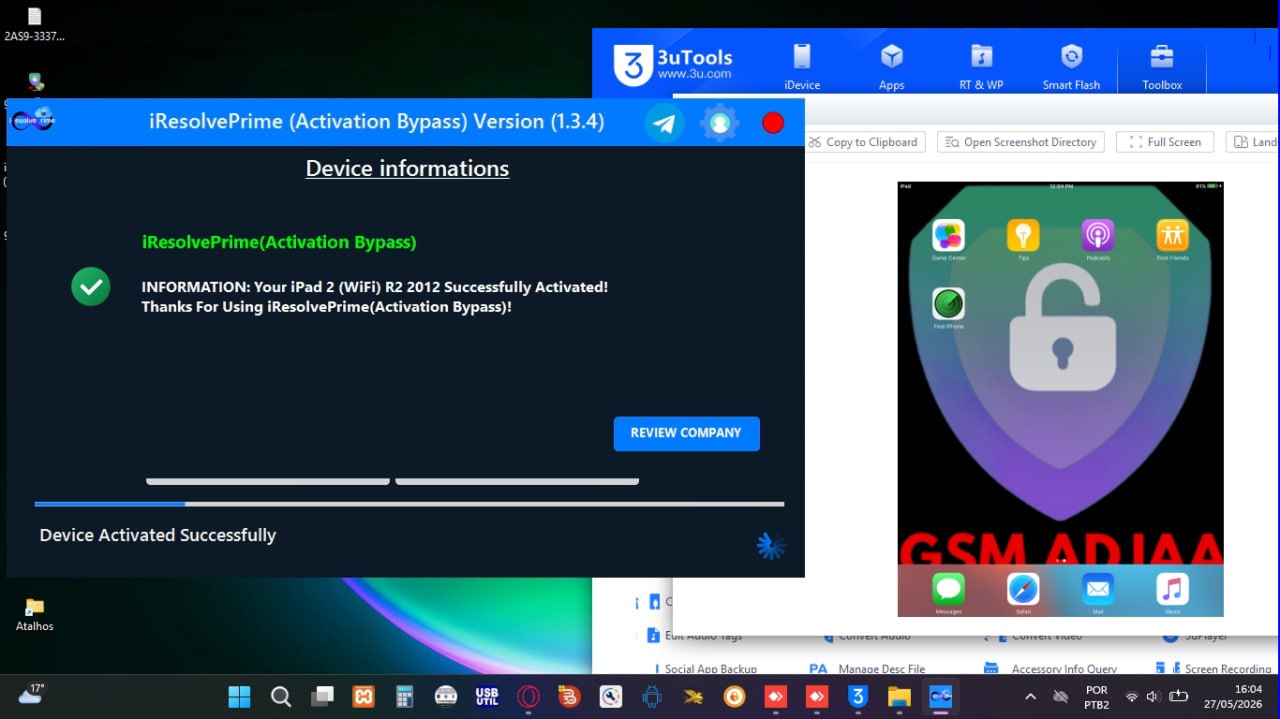Open the iDevice tab in 3uTools
1280x719 pixels.
click(x=802, y=67)
